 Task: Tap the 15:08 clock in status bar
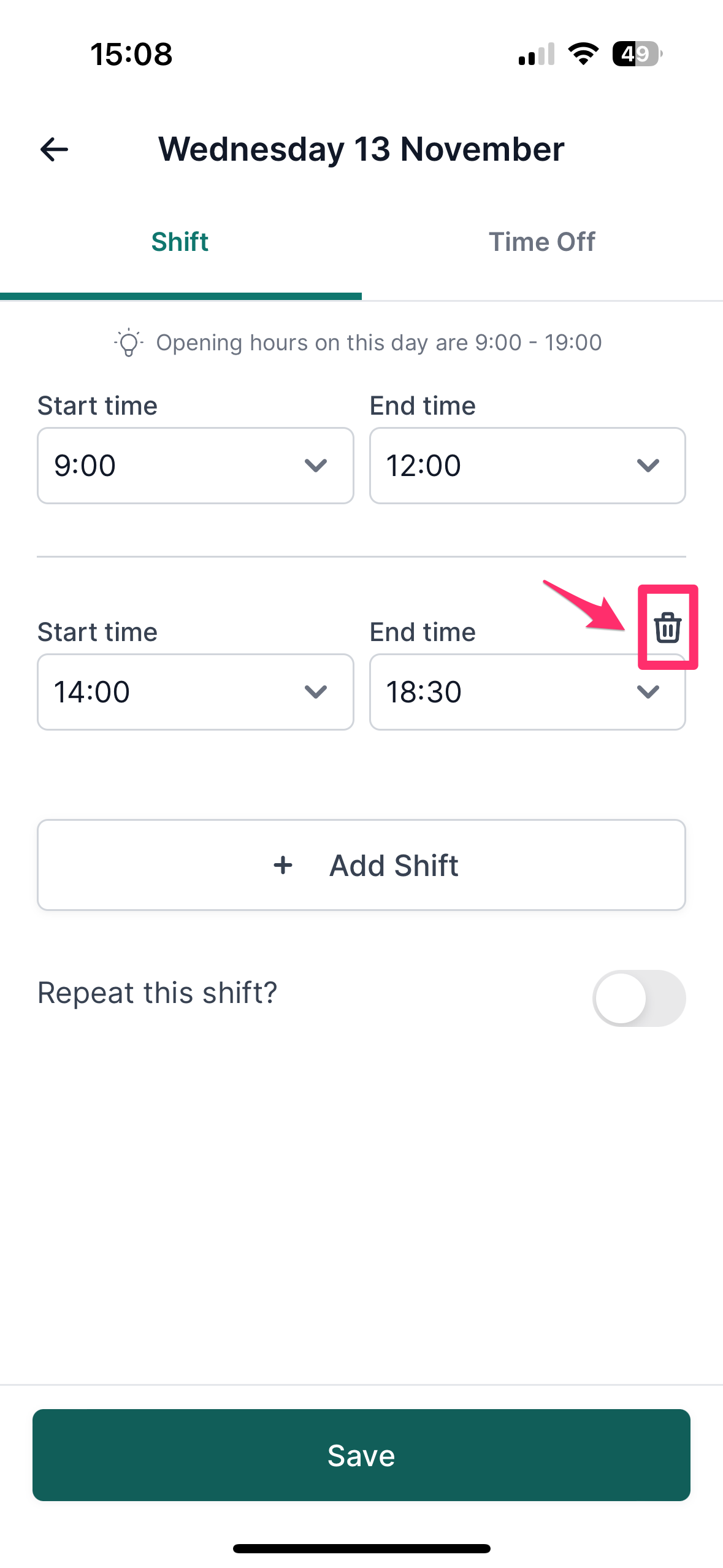131,54
